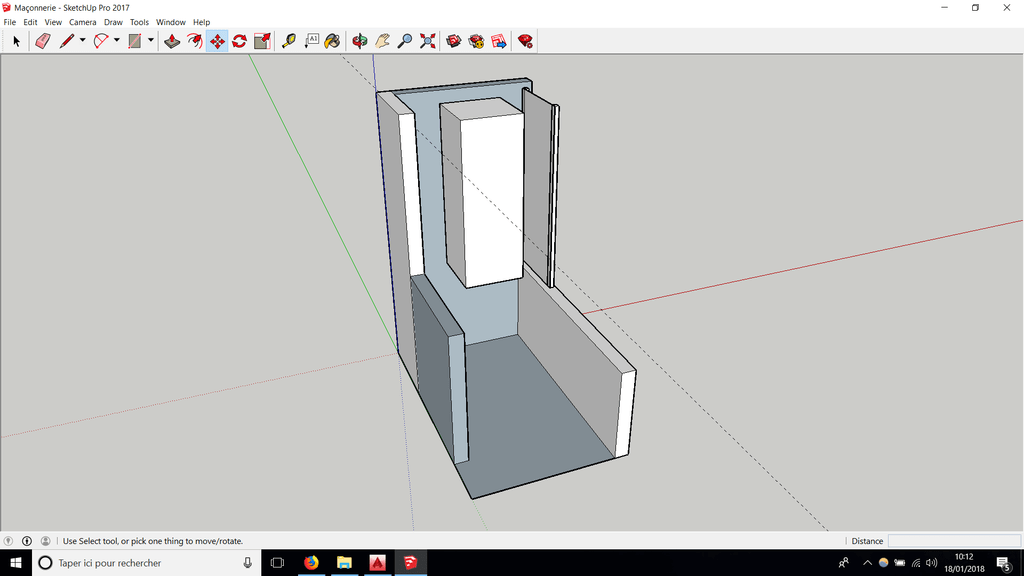Click the SketchUp taskbar icon

(x=410, y=563)
